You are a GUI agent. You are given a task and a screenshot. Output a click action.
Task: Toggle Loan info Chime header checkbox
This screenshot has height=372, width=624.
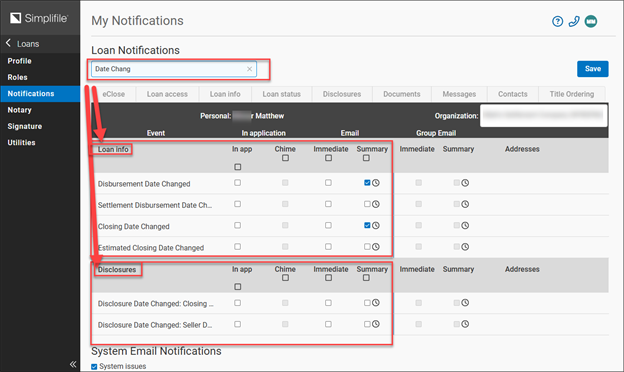(x=285, y=158)
